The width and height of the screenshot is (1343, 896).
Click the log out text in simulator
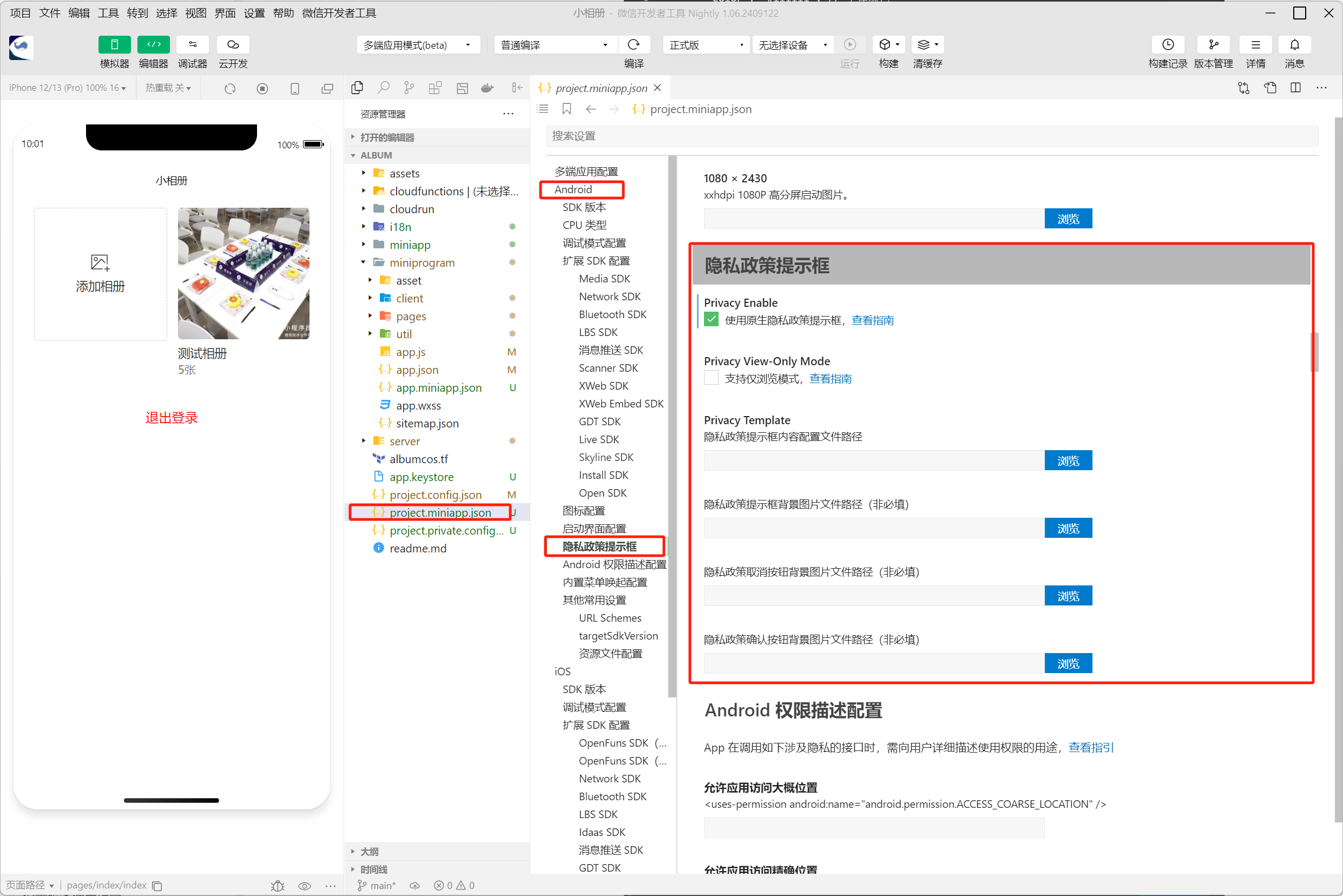pos(172,418)
